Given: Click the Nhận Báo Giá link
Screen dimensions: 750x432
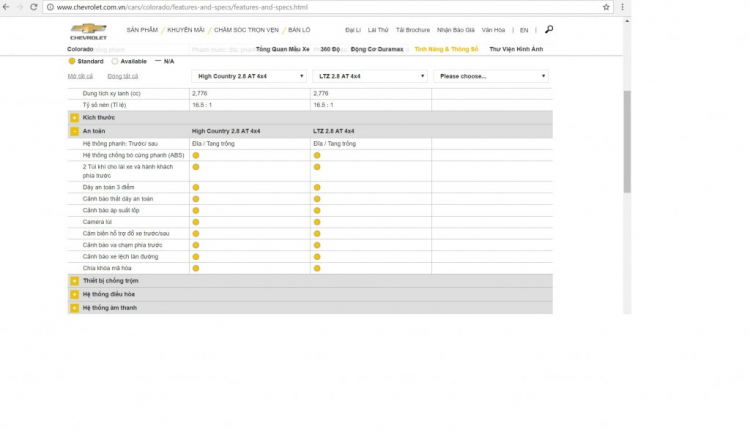Looking at the screenshot, I should tap(455, 30).
